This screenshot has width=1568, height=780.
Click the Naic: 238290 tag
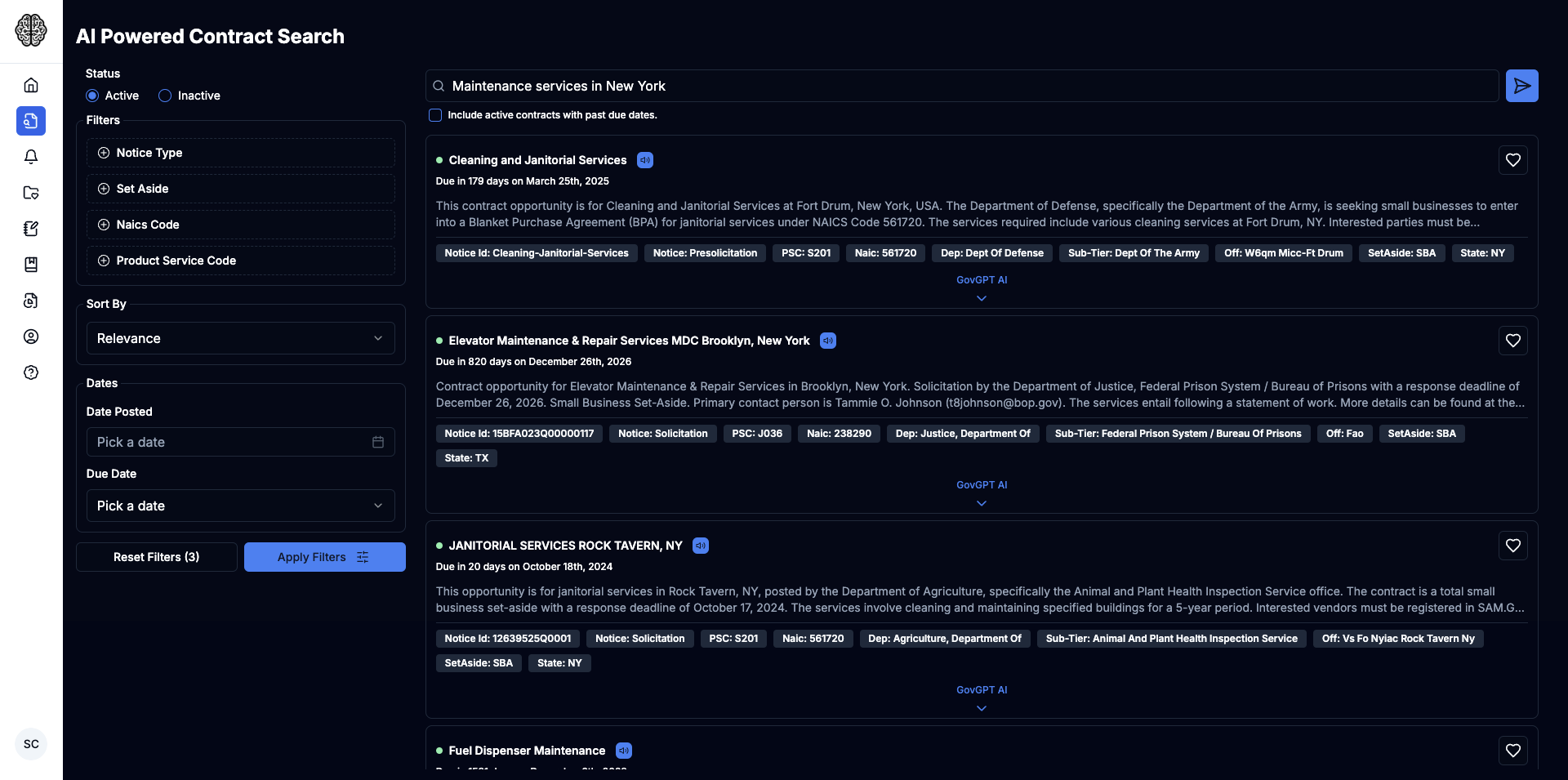pos(839,434)
